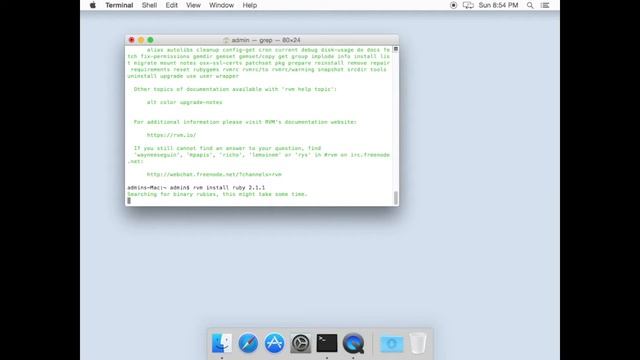Click the Terminal window title text
The height and width of the screenshot is (360, 640).
click(x=266, y=40)
